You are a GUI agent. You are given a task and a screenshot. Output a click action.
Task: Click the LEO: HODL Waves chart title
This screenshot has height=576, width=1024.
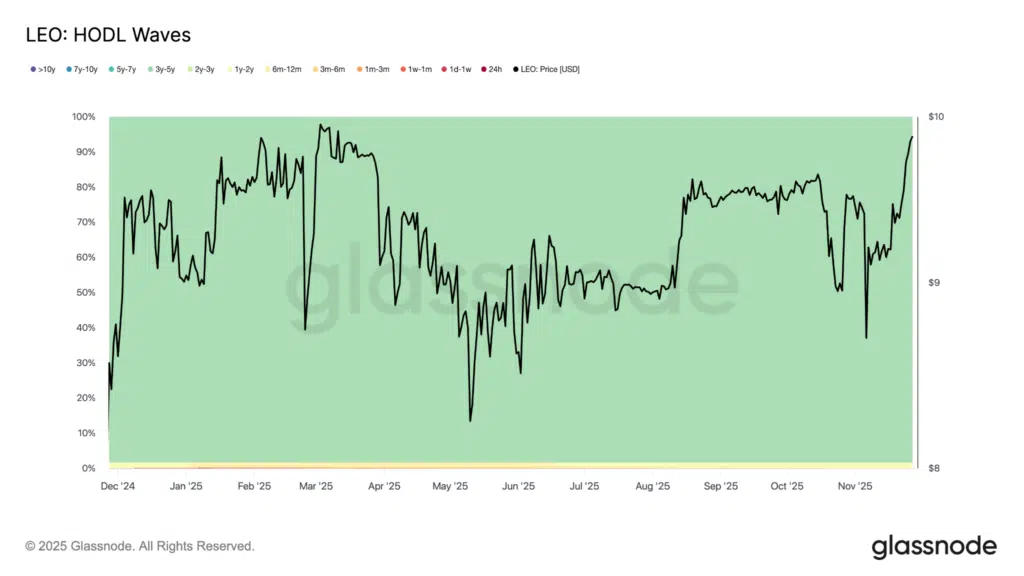[x=108, y=35]
